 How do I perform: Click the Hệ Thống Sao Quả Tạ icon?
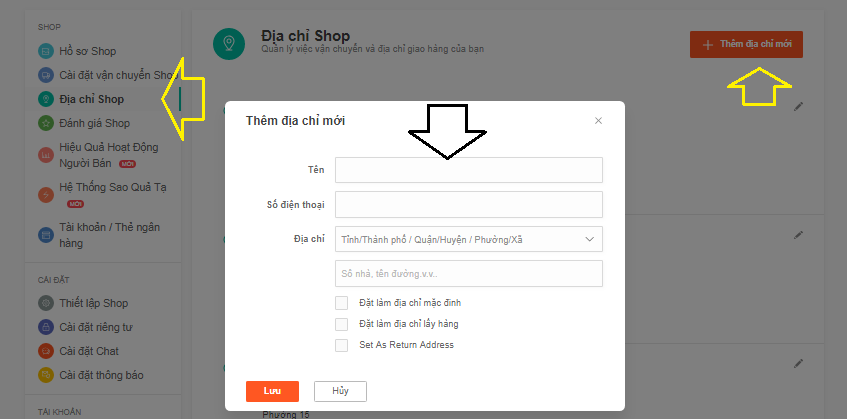coord(46,195)
